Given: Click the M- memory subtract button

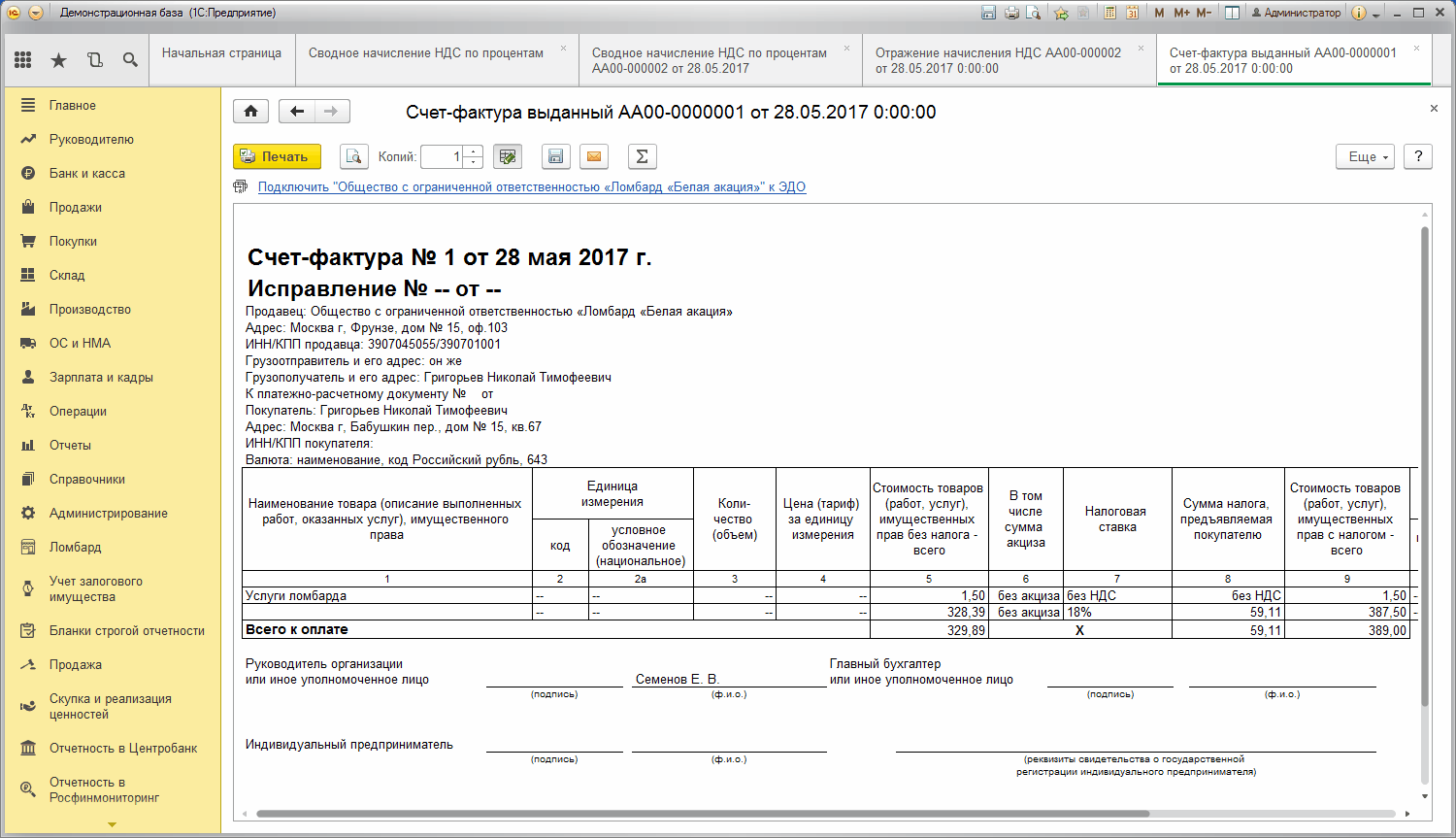Looking at the screenshot, I should click(x=1204, y=13).
